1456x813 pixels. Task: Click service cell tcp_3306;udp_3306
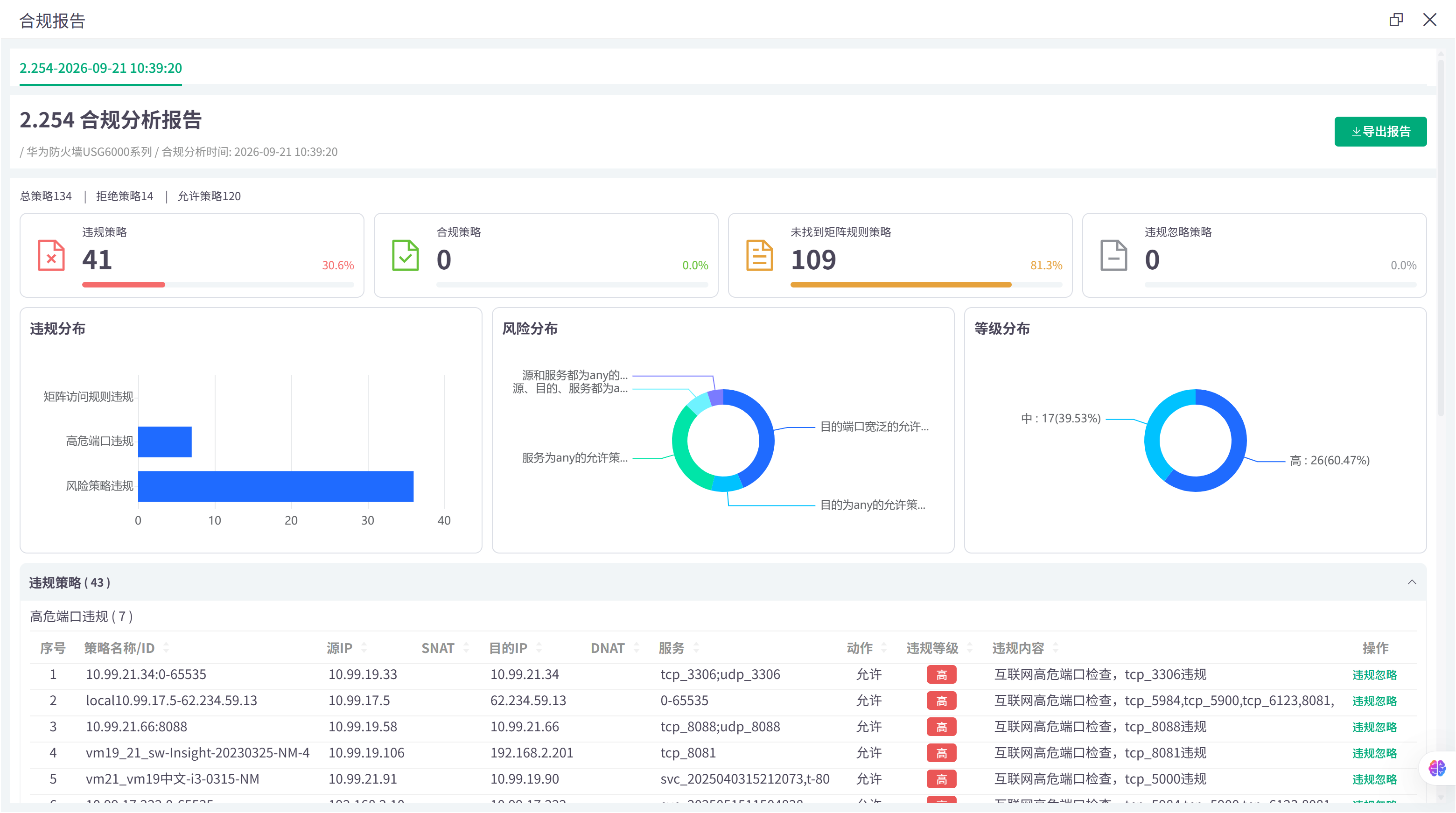[720, 674]
